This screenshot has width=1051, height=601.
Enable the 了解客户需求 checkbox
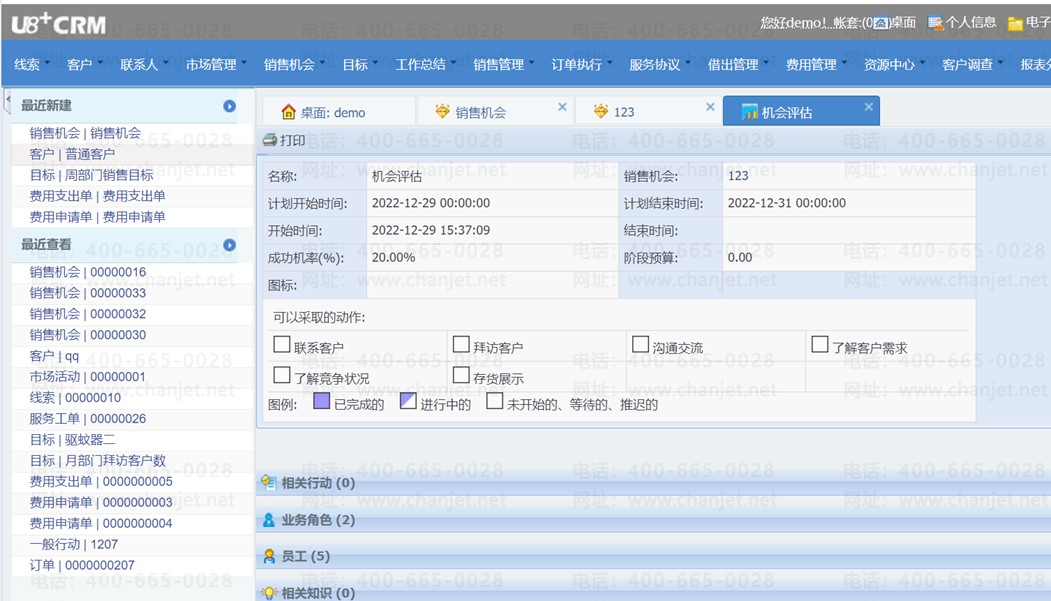coord(820,345)
